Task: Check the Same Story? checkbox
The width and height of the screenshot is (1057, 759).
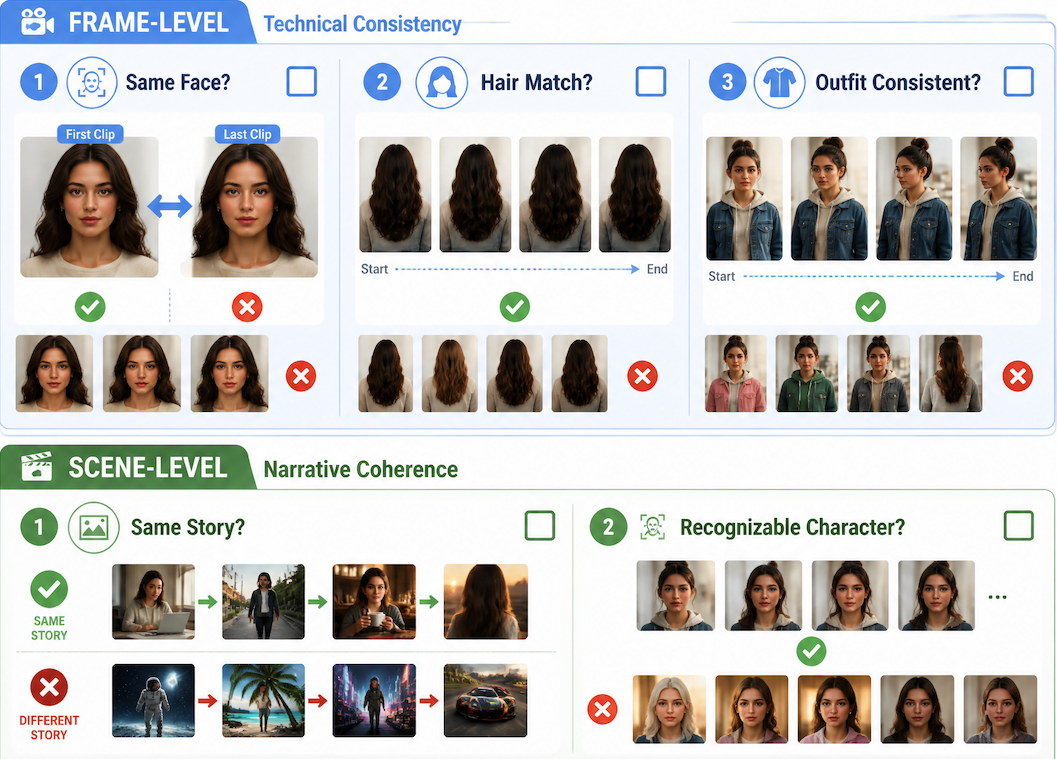Action: click(x=539, y=526)
